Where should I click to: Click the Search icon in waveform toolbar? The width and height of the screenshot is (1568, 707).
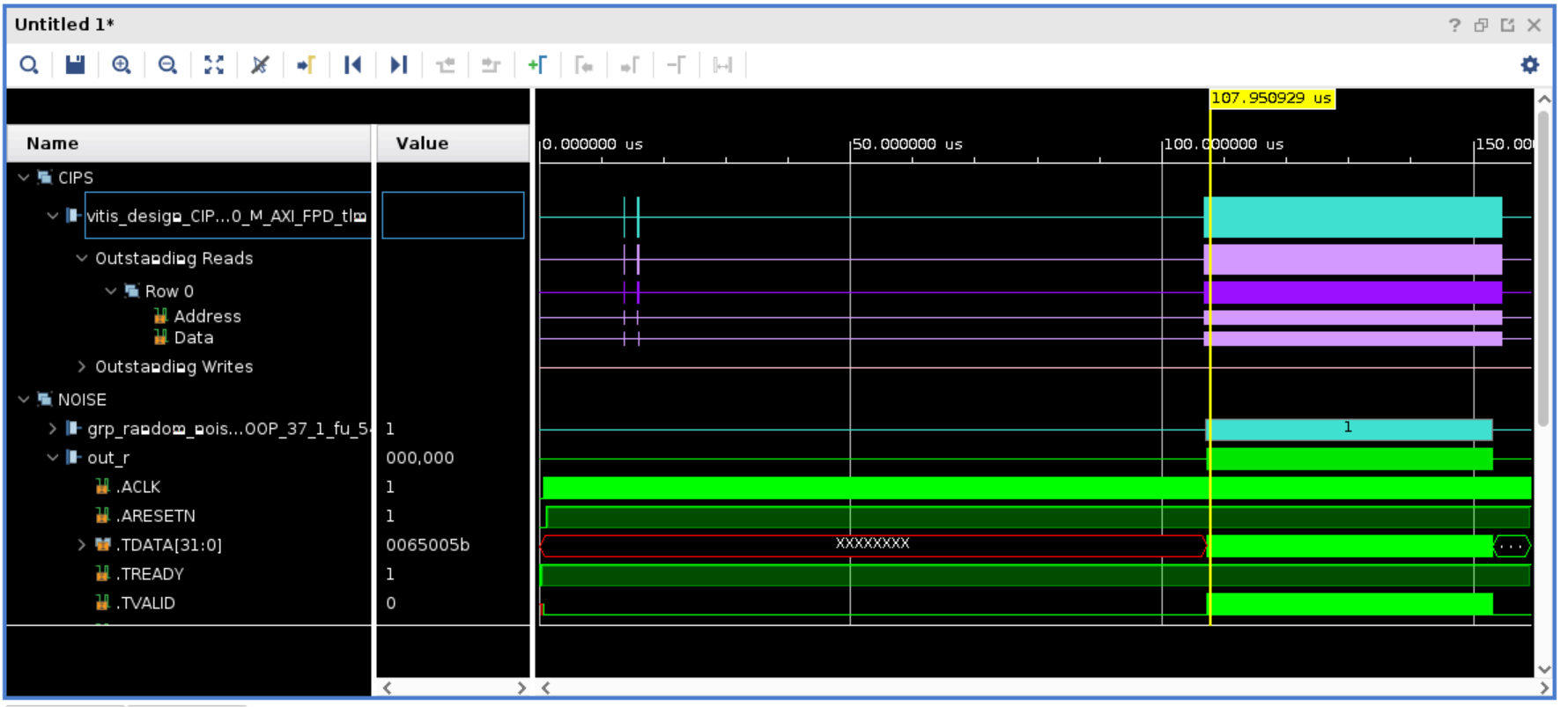coord(29,65)
